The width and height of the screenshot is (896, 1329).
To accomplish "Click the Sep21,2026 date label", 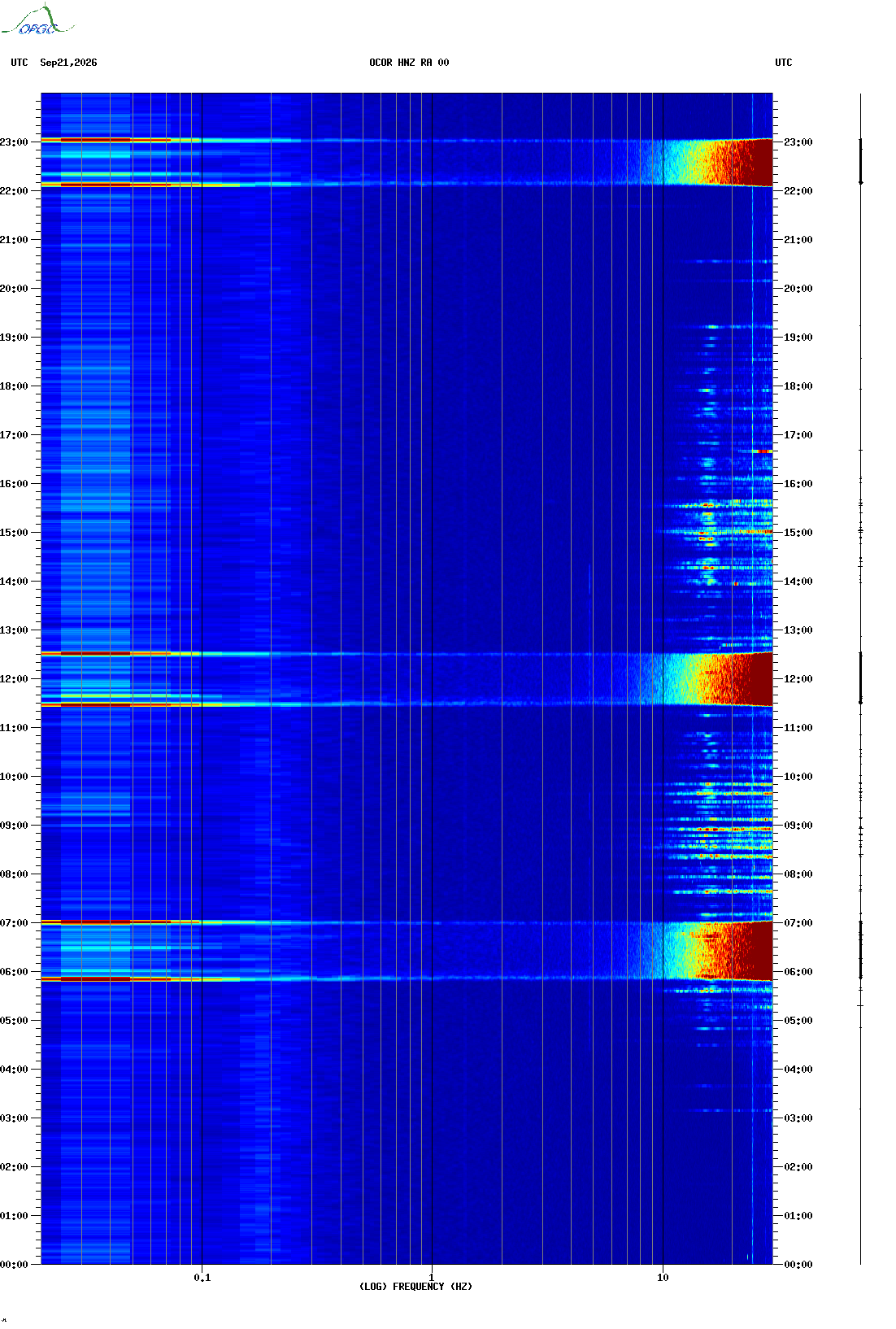I will [x=68, y=63].
